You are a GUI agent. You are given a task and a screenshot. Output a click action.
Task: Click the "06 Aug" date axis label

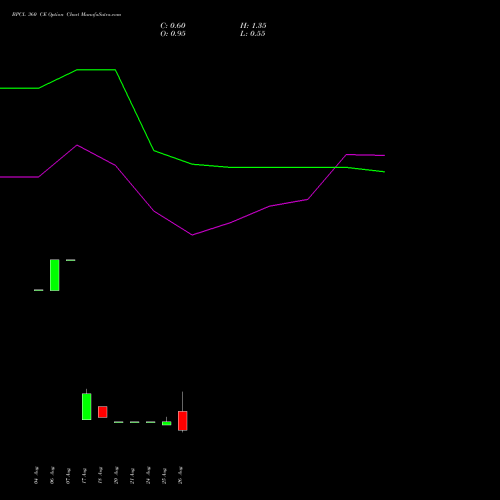point(52,475)
